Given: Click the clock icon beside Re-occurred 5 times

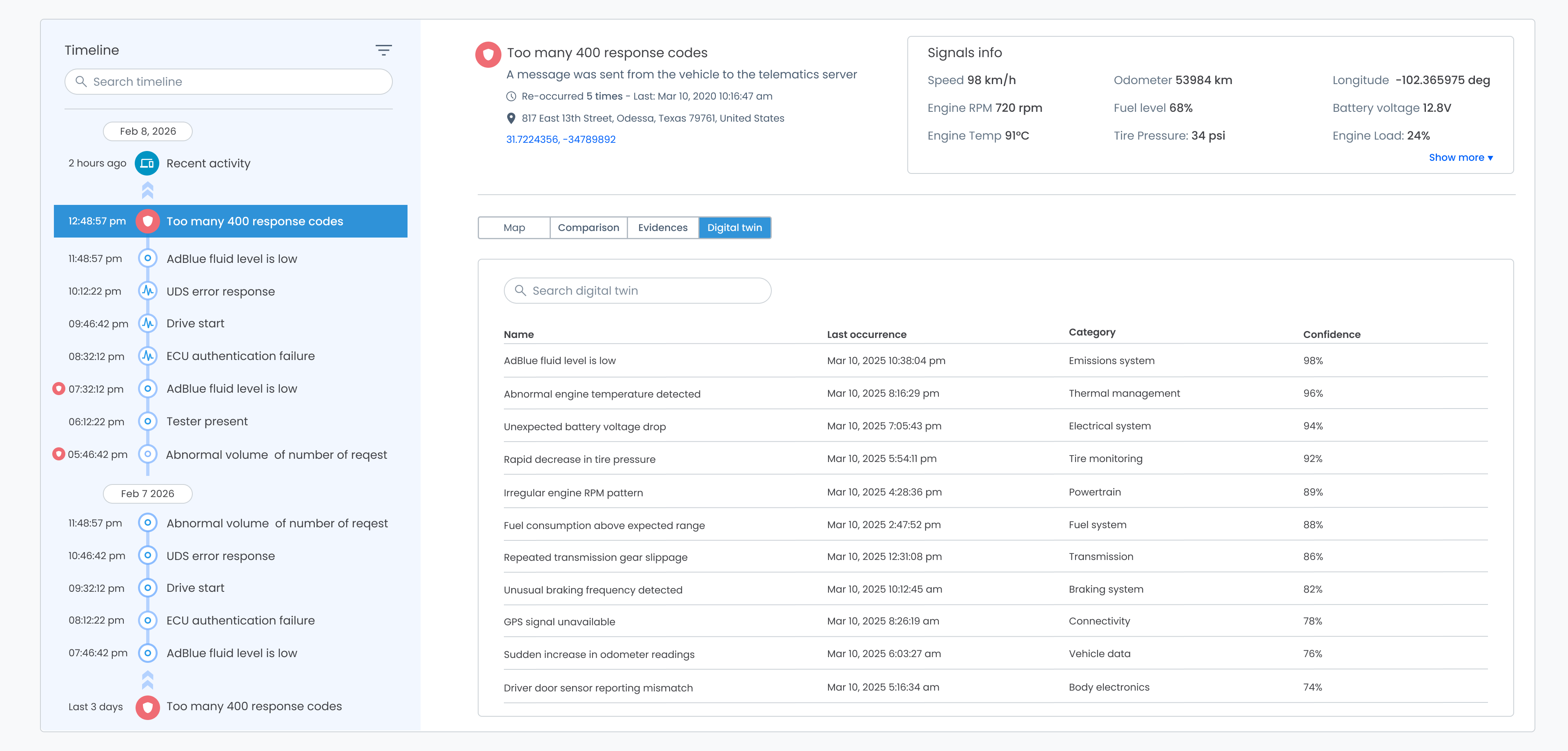Looking at the screenshot, I should coord(511,96).
